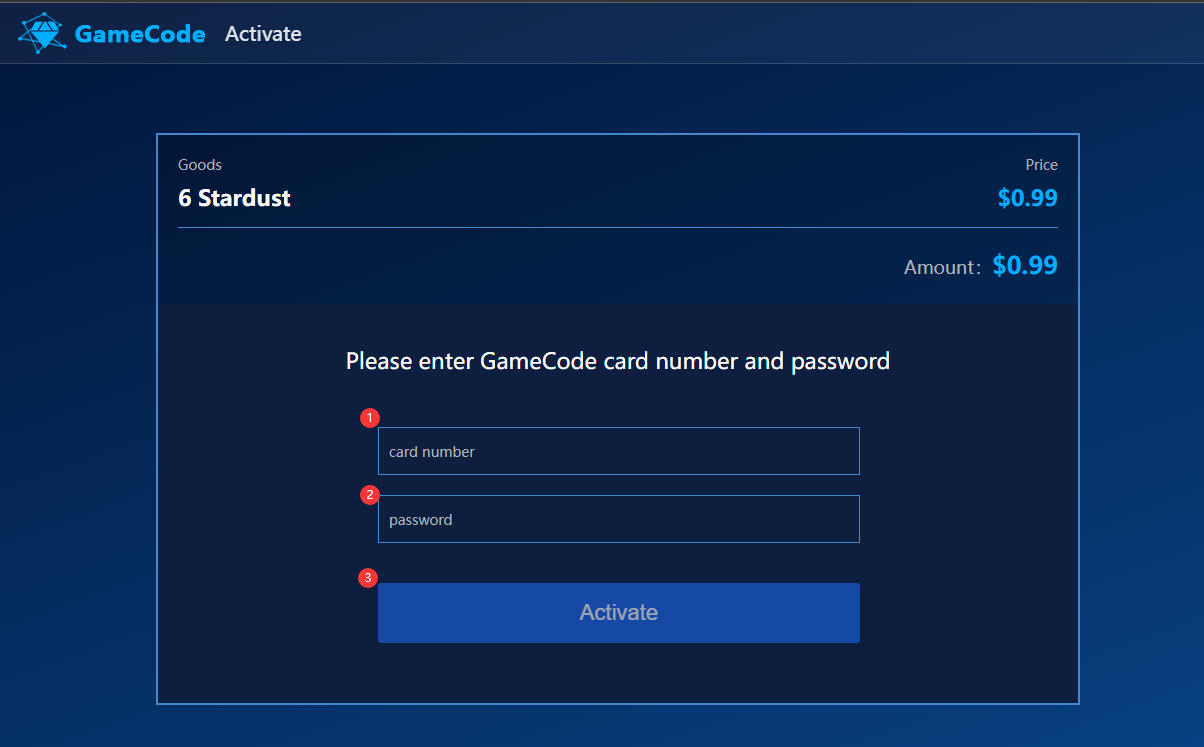Image resolution: width=1204 pixels, height=747 pixels.
Task: Click the Price column label
Action: pos(1041,165)
